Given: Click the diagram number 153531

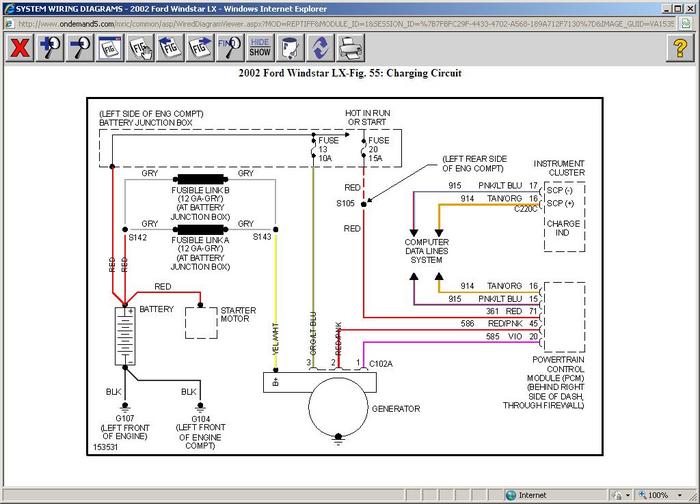Looking at the screenshot, I should point(105,447).
